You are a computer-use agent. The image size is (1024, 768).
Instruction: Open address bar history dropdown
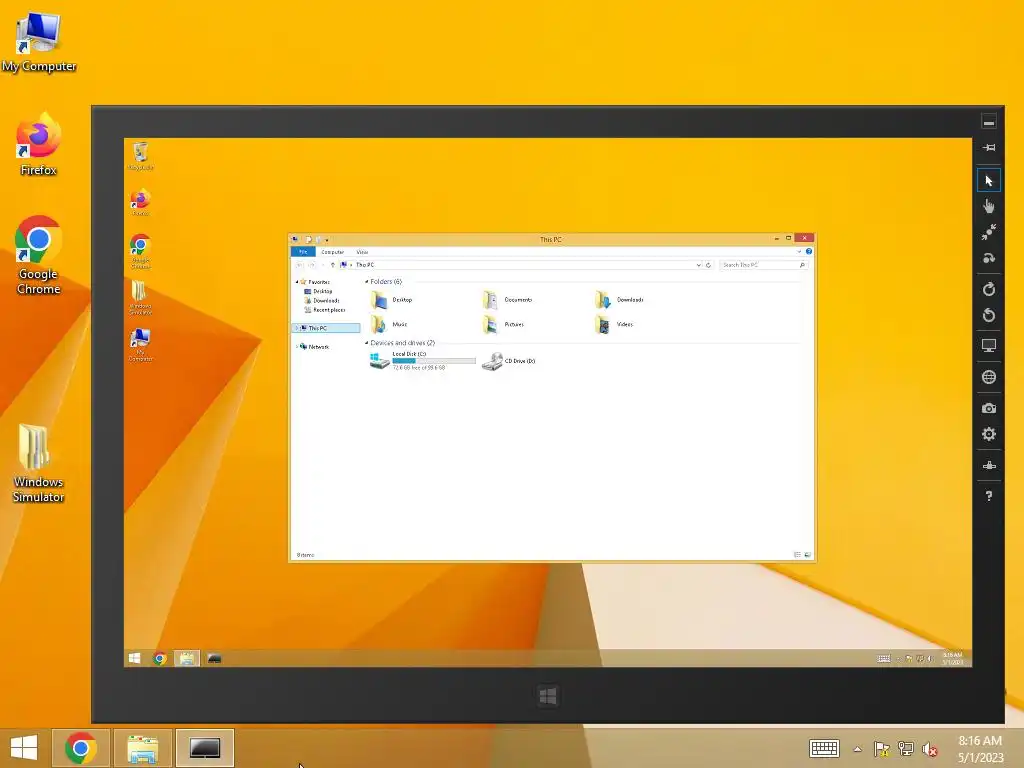click(x=699, y=265)
